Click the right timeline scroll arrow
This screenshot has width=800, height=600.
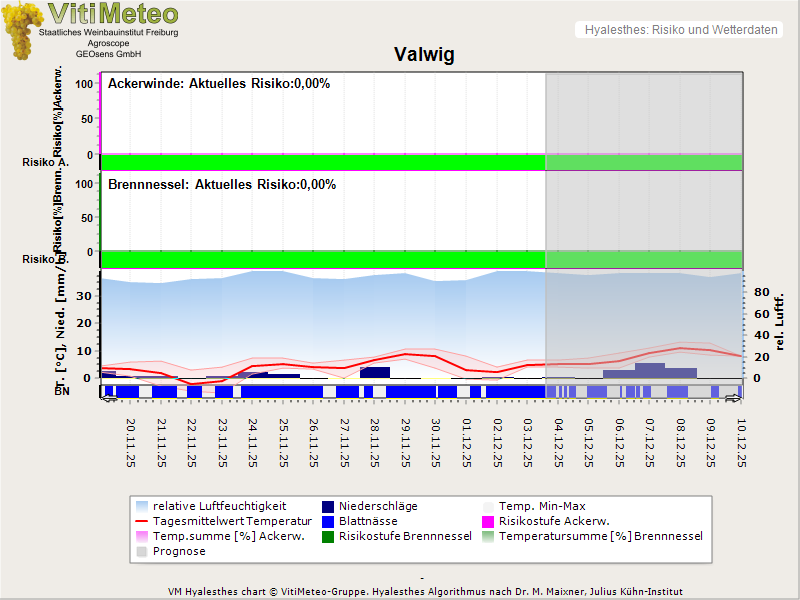click(x=733, y=399)
